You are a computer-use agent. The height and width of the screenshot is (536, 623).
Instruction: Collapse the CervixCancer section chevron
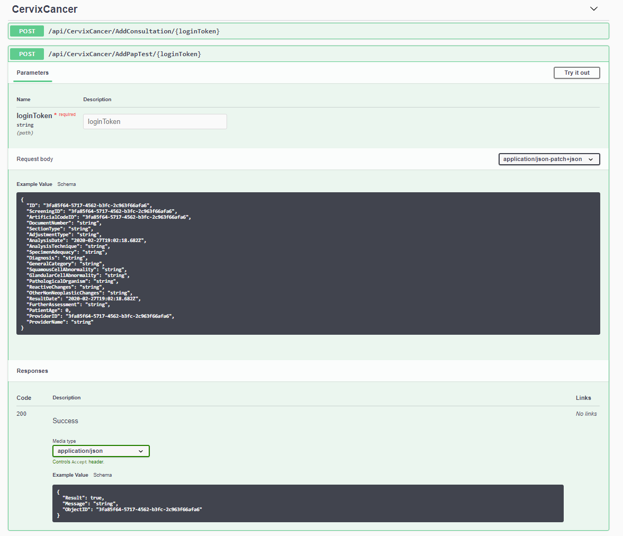[593, 9]
